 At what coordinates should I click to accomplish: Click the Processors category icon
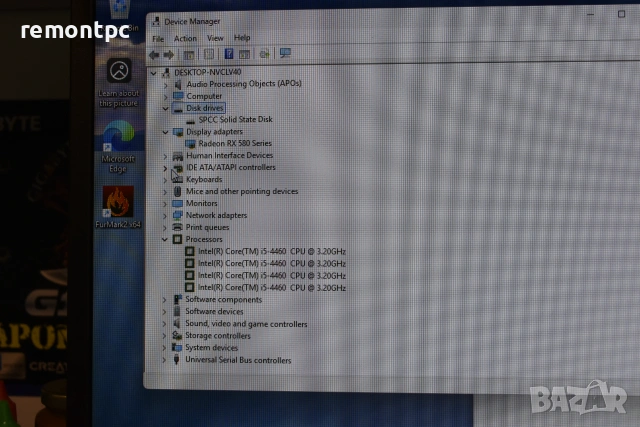click(x=177, y=239)
